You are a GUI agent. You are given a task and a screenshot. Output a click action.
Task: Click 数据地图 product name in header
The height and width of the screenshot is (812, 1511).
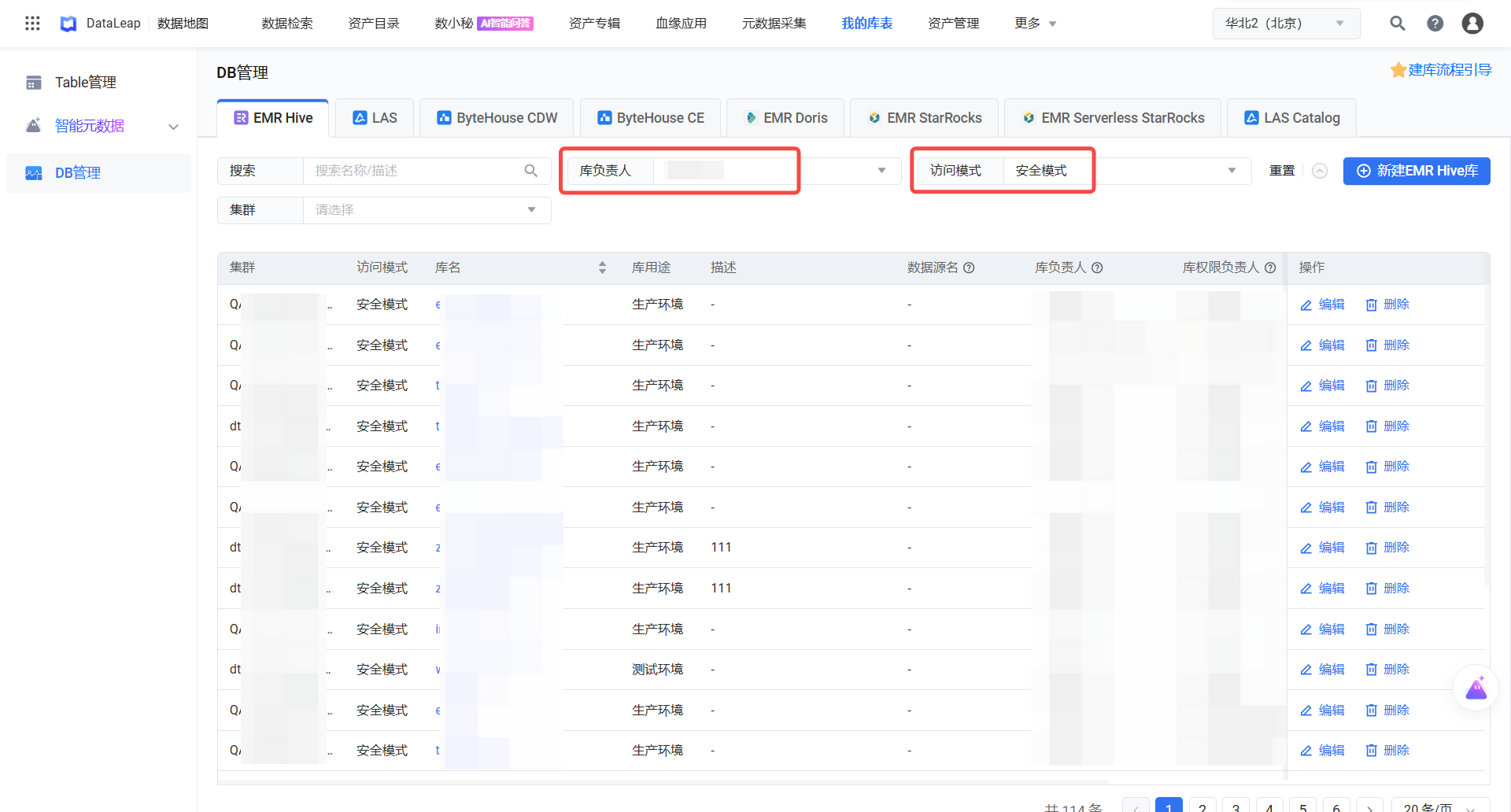pyautogui.click(x=183, y=24)
